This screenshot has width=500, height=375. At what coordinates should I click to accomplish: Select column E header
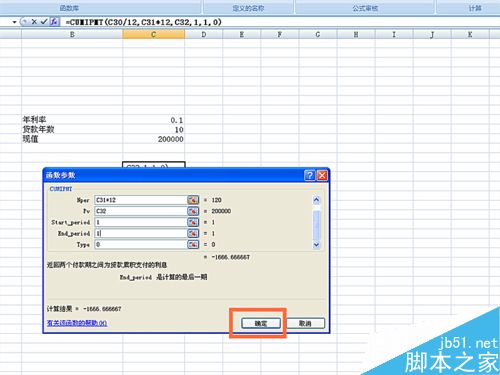[x=242, y=34]
